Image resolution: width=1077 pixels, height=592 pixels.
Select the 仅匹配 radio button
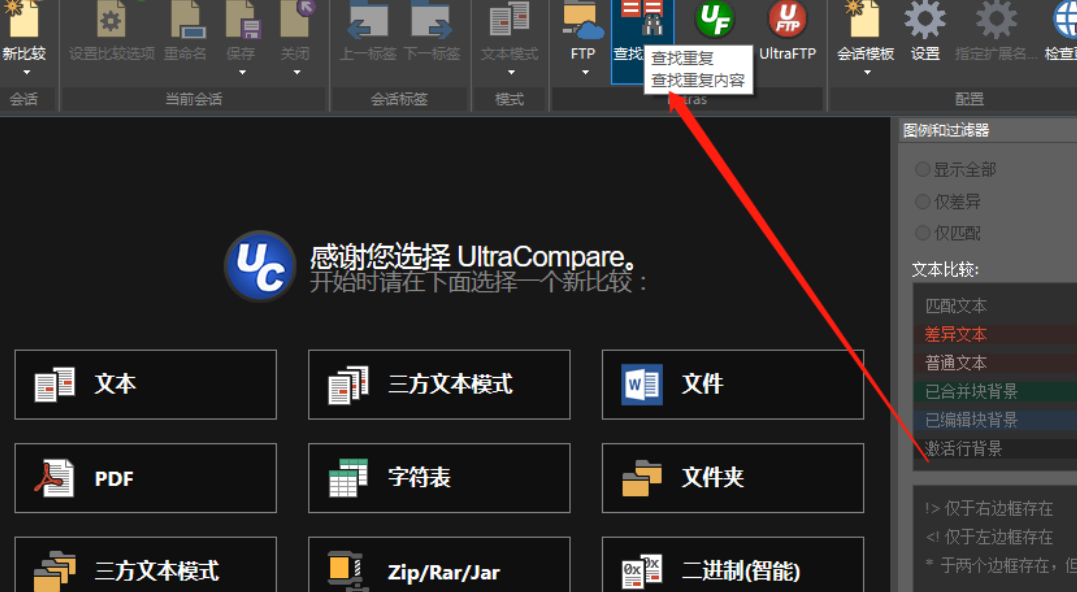pos(922,233)
